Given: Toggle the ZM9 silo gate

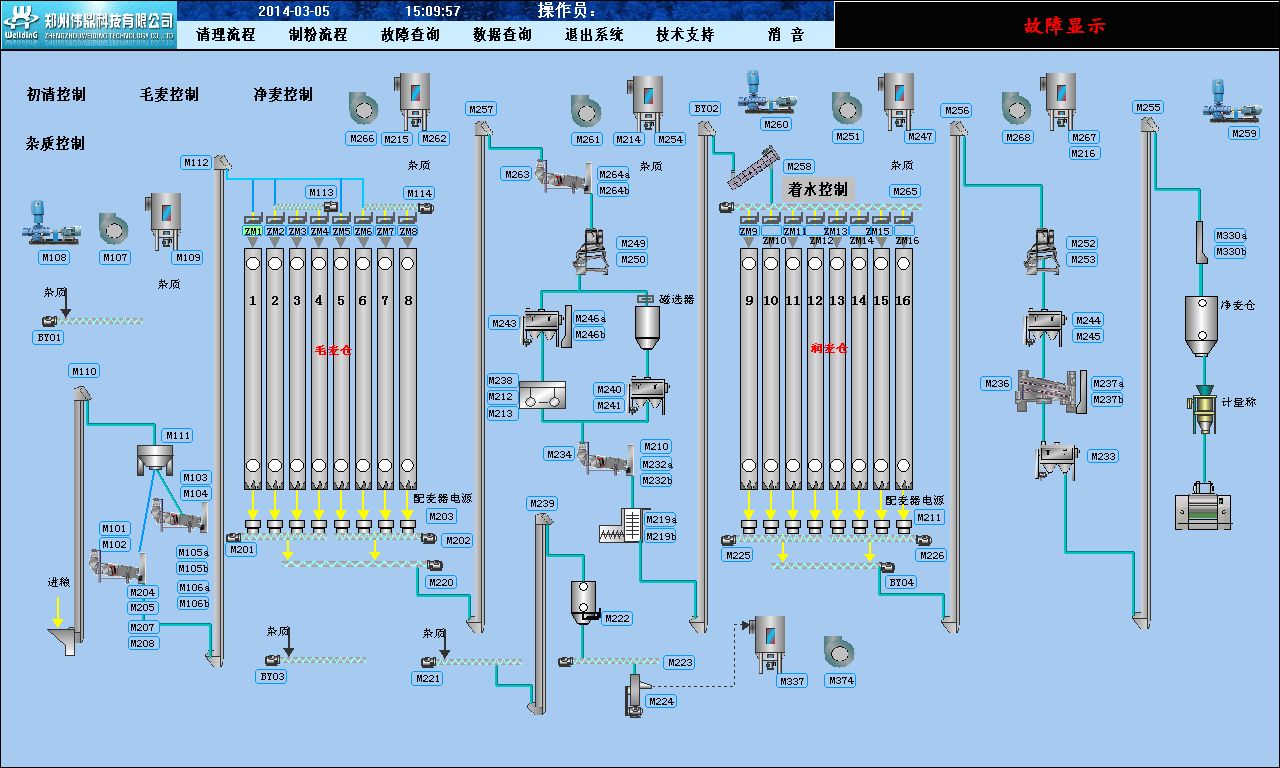Looking at the screenshot, I should (749, 231).
